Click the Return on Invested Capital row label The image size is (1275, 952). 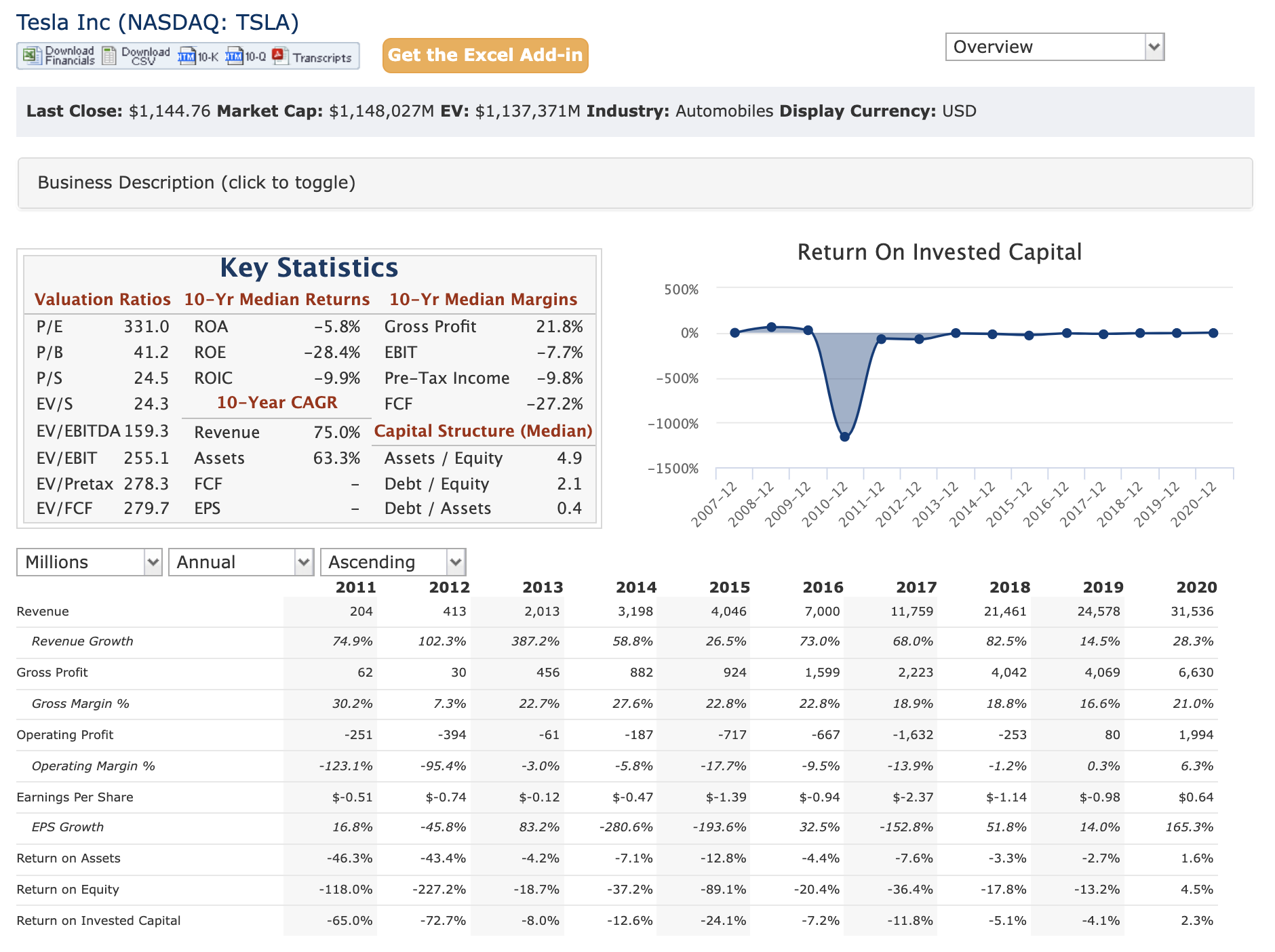pos(98,921)
